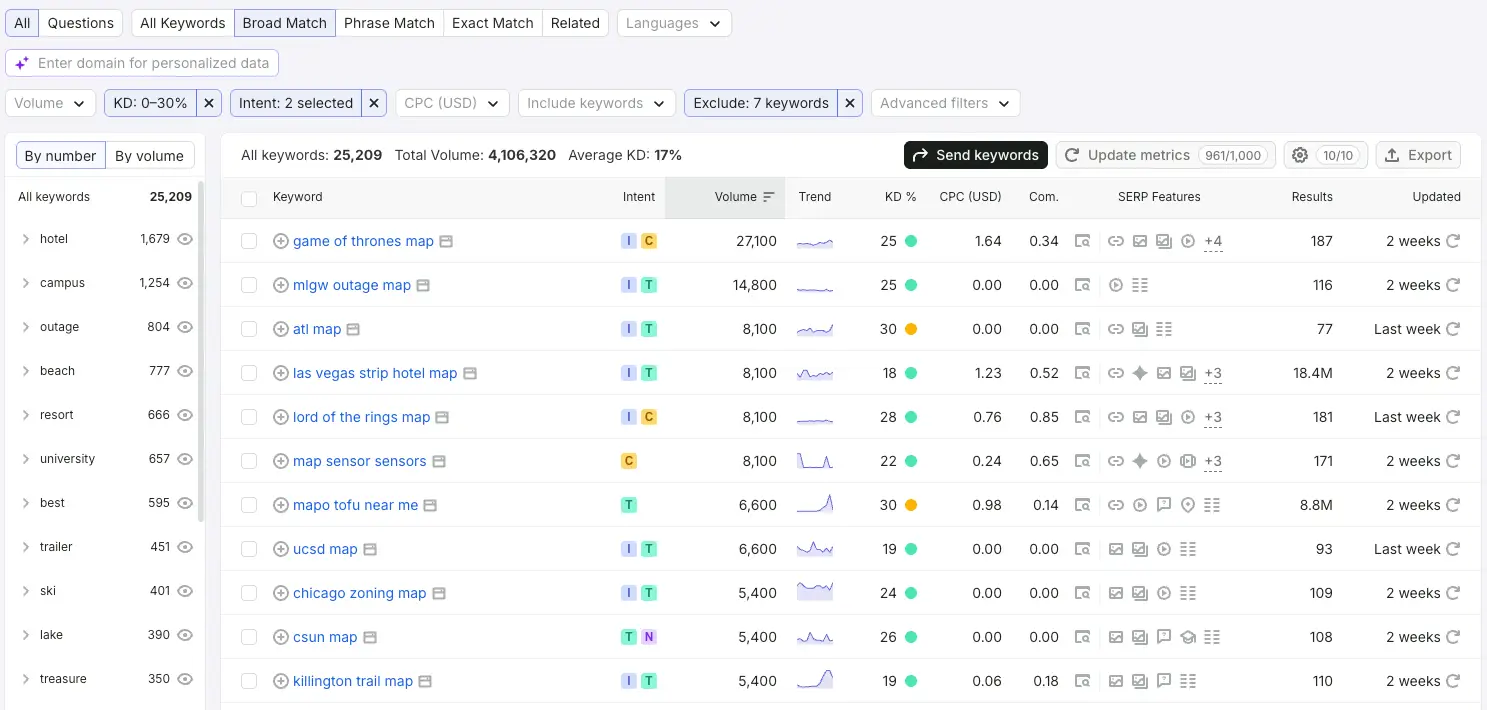Open the Languages dropdown

coord(674,23)
